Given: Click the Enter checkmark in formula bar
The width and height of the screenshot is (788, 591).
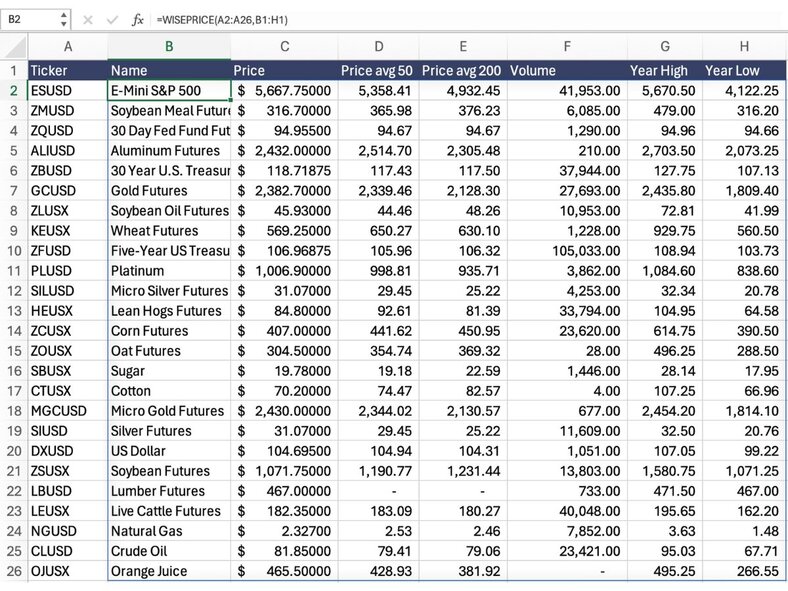Looking at the screenshot, I should (x=112, y=19).
